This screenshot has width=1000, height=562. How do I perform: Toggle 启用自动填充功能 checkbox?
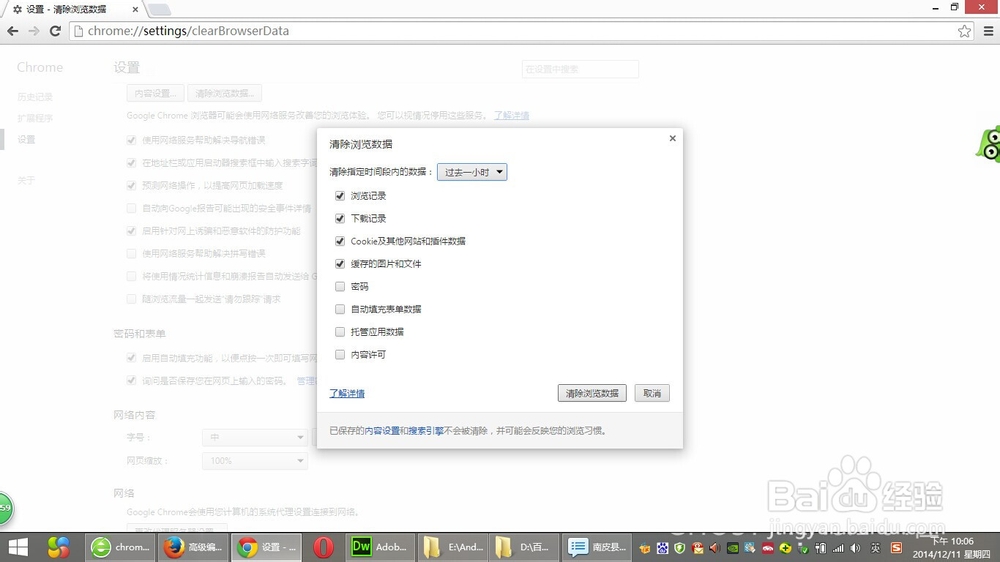pos(131,358)
